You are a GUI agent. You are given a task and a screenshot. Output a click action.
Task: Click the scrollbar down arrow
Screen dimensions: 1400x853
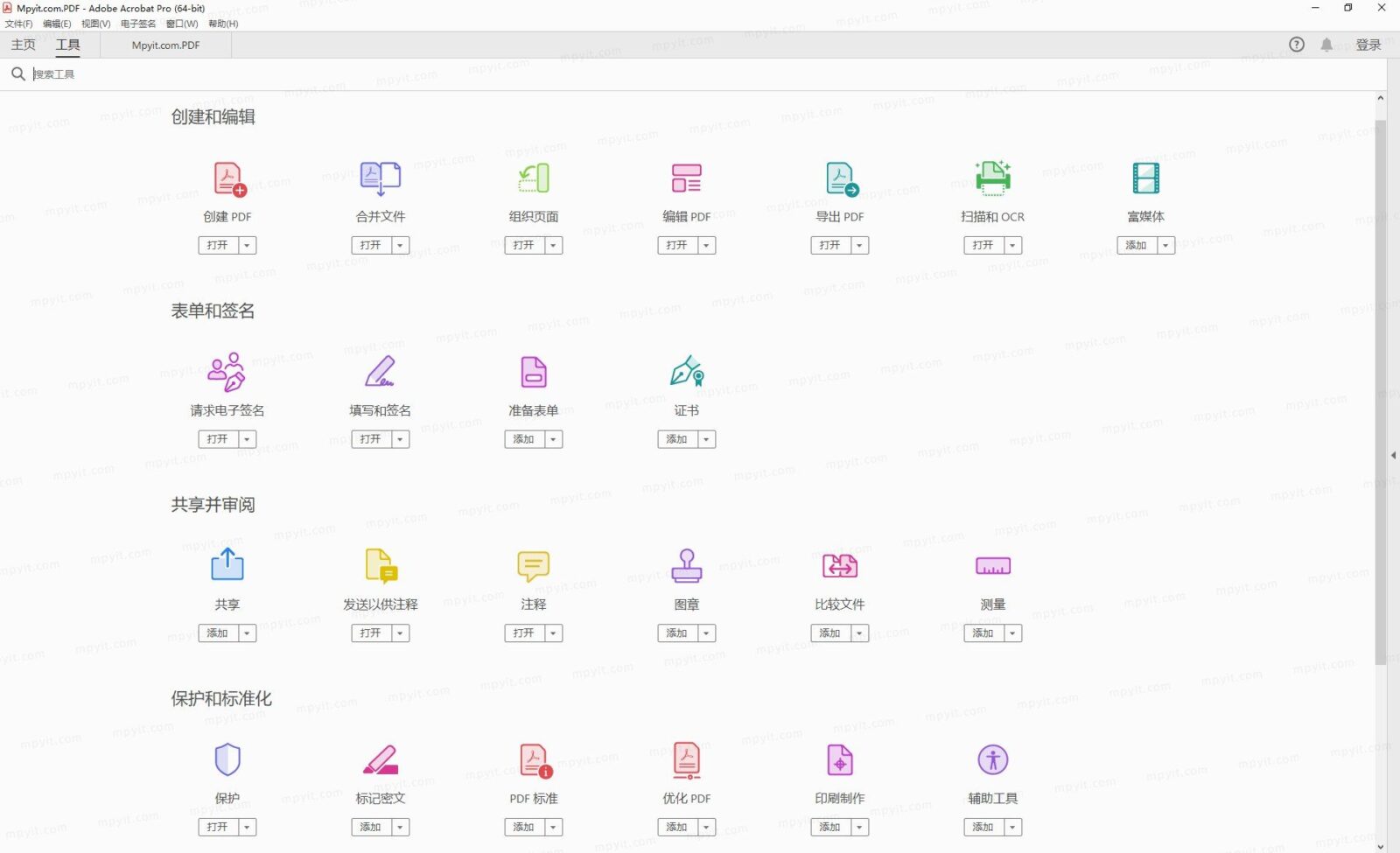click(1381, 846)
